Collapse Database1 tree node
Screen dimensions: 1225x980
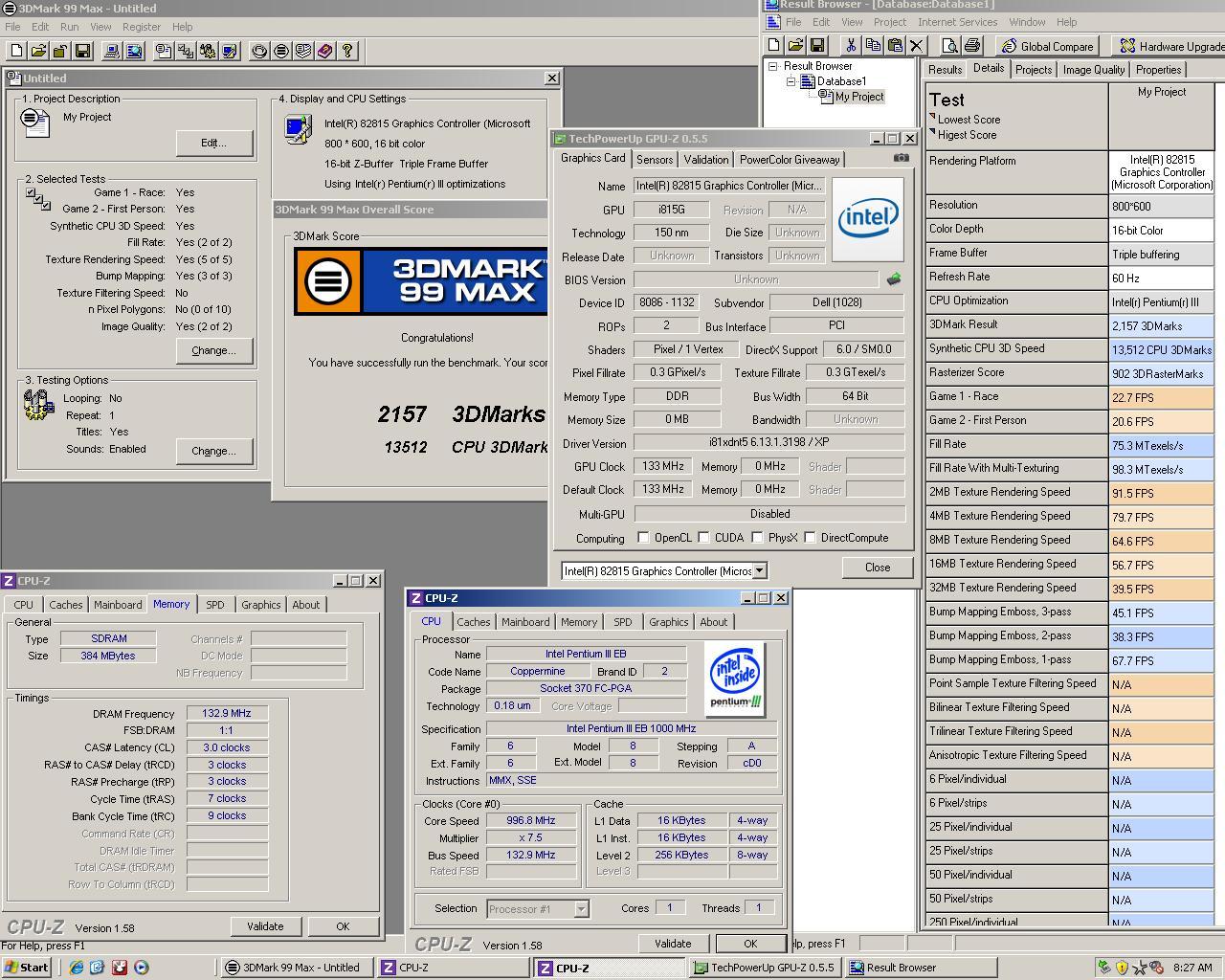pos(791,81)
